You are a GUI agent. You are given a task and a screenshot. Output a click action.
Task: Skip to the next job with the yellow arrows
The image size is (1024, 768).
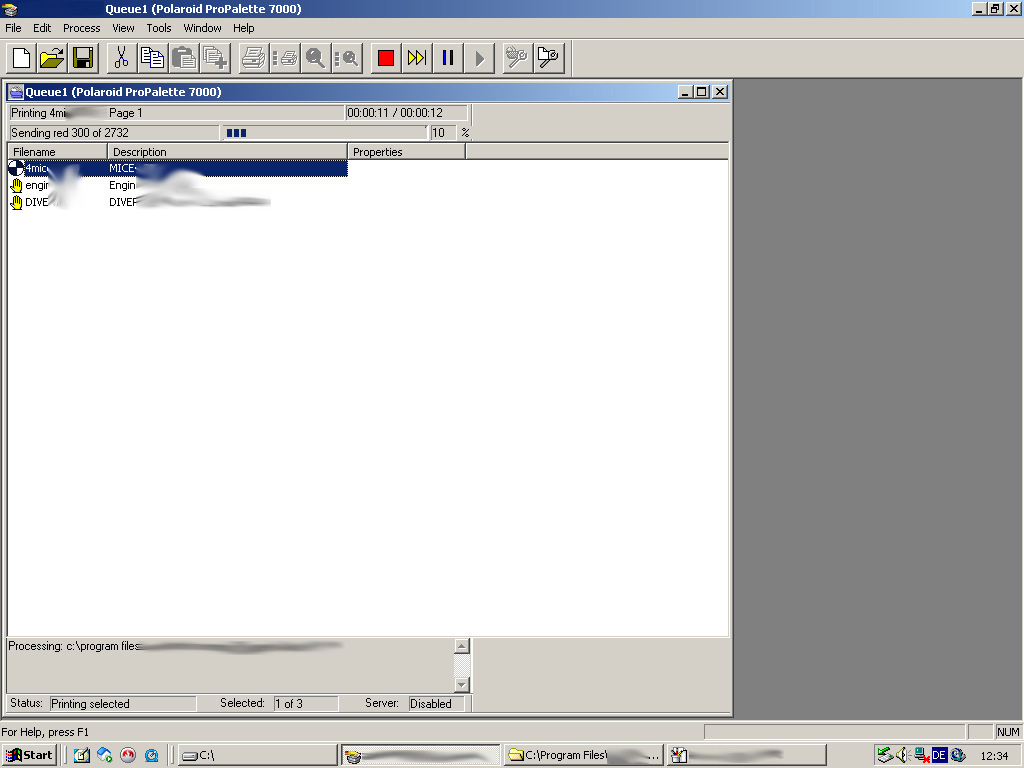coord(417,58)
